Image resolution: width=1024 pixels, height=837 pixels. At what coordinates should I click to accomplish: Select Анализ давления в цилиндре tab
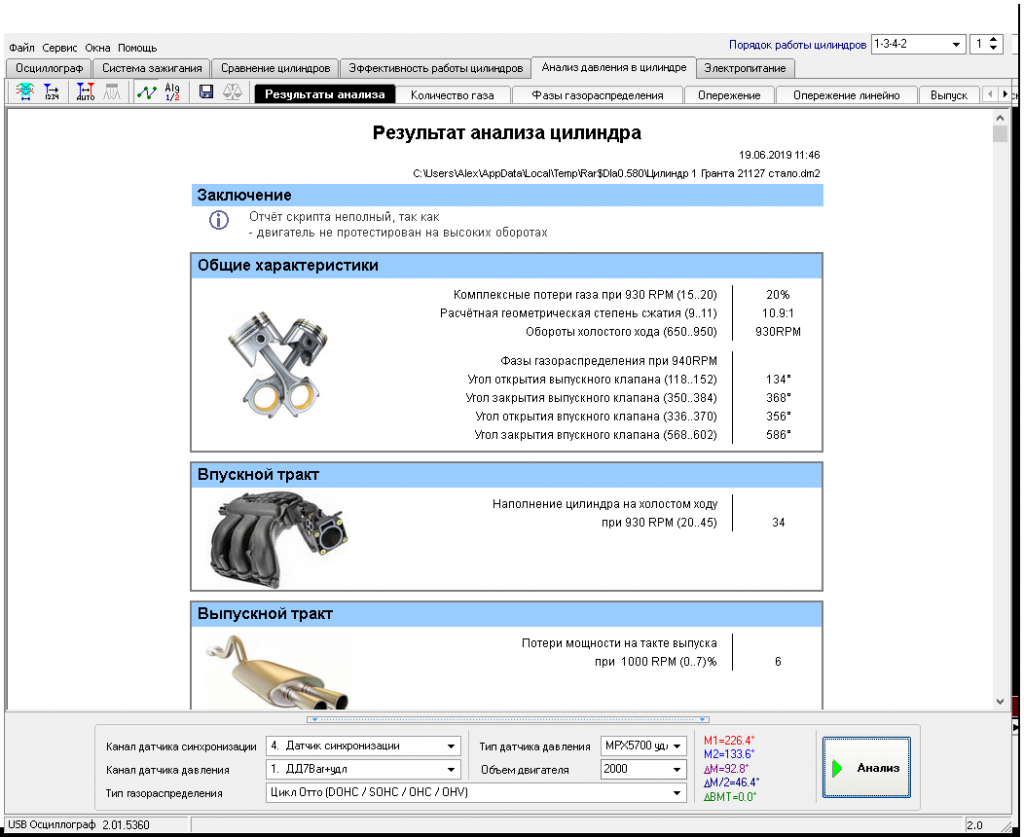coord(614,67)
